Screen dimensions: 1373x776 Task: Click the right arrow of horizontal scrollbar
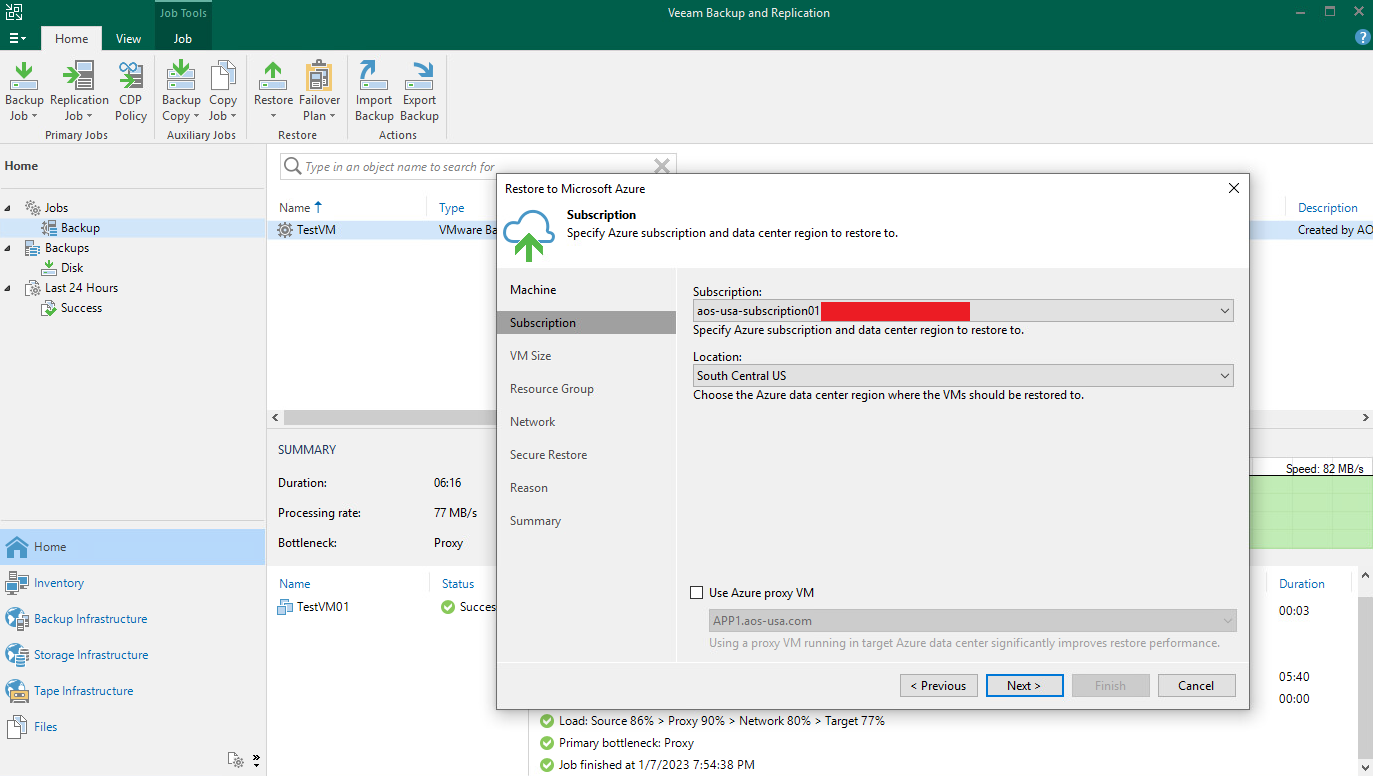(x=1366, y=417)
